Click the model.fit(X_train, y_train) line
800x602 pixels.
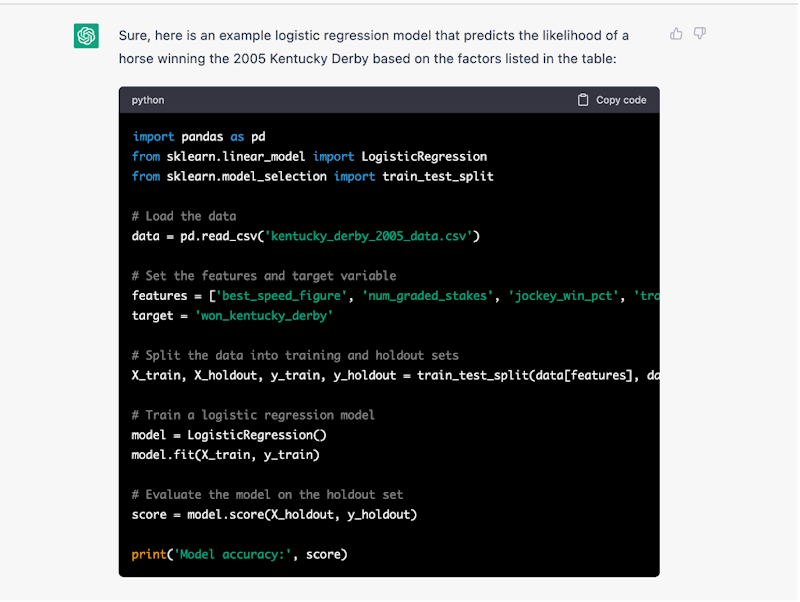click(225, 455)
